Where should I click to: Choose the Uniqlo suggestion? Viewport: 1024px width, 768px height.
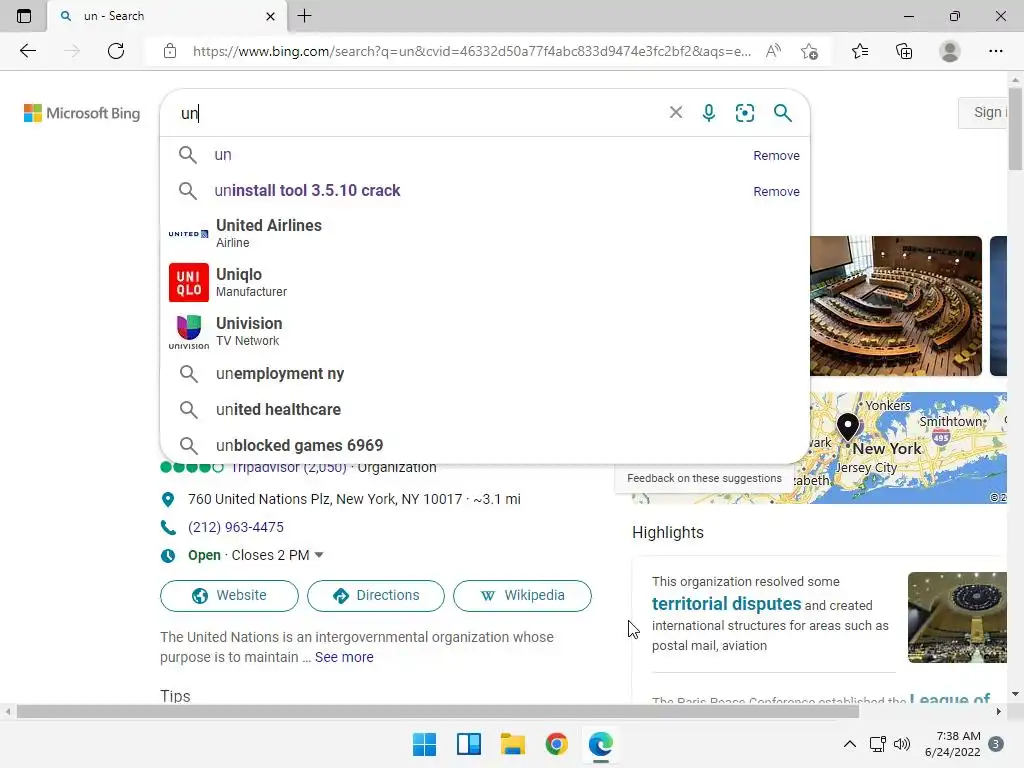click(x=485, y=282)
